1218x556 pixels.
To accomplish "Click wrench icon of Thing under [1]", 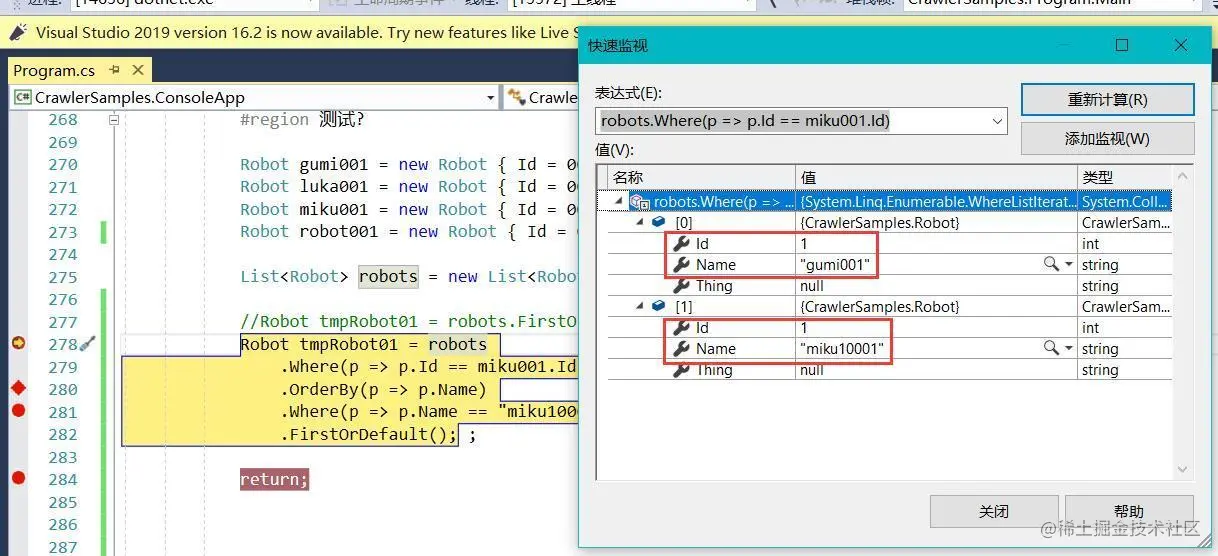I will click(x=683, y=369).
